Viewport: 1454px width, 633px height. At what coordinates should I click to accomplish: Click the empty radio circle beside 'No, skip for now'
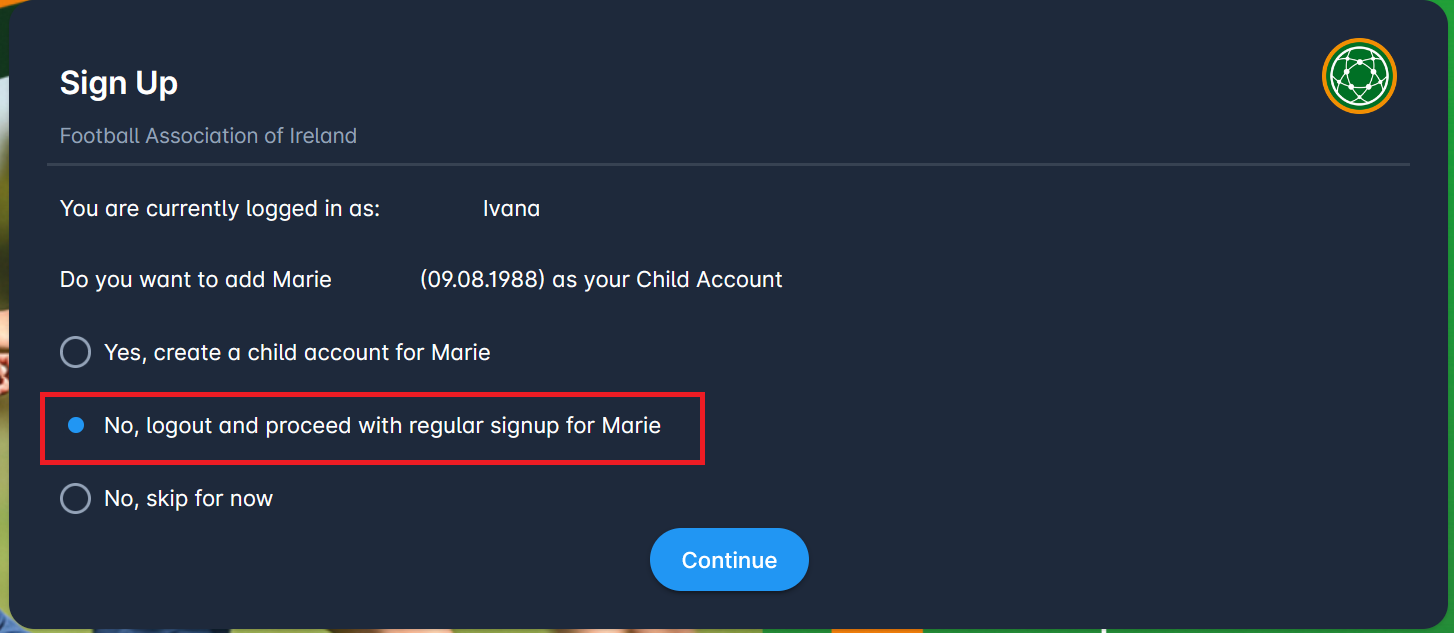(x=75, y=498)
